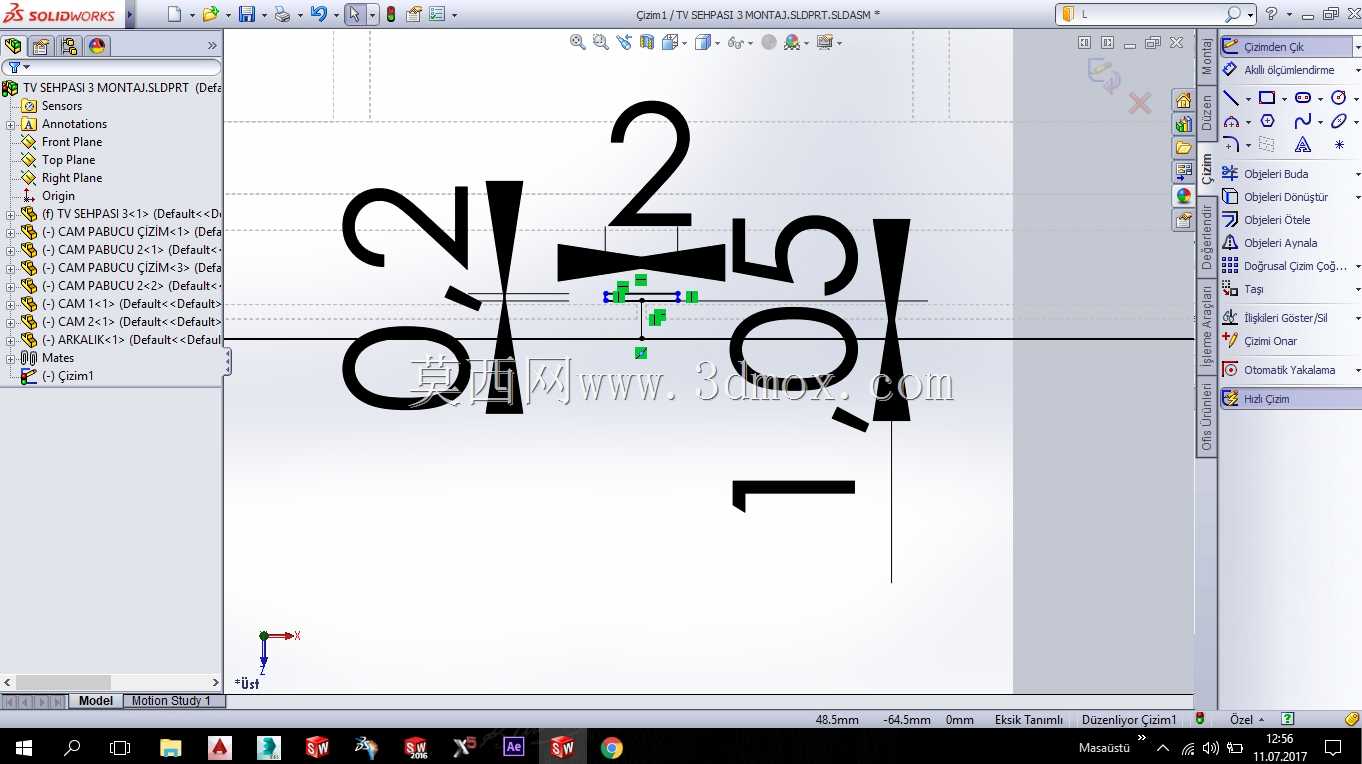Open File Explorer from the taskbar
Screen dimensions: 1362x764
coord(171,747)
